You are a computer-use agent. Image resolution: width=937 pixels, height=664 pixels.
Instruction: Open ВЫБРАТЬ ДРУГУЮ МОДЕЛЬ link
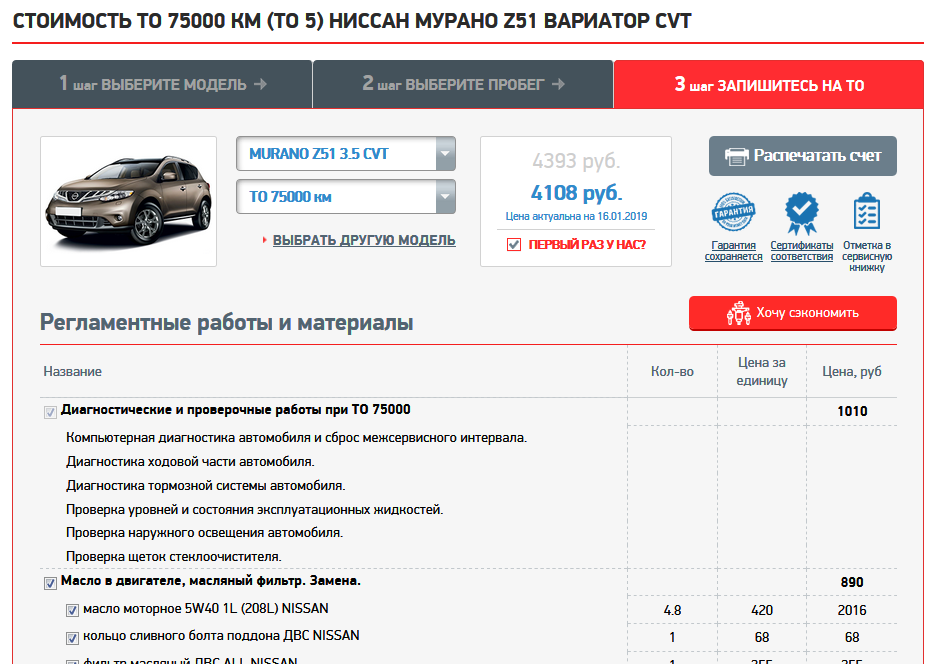click(x=364, y=240)
